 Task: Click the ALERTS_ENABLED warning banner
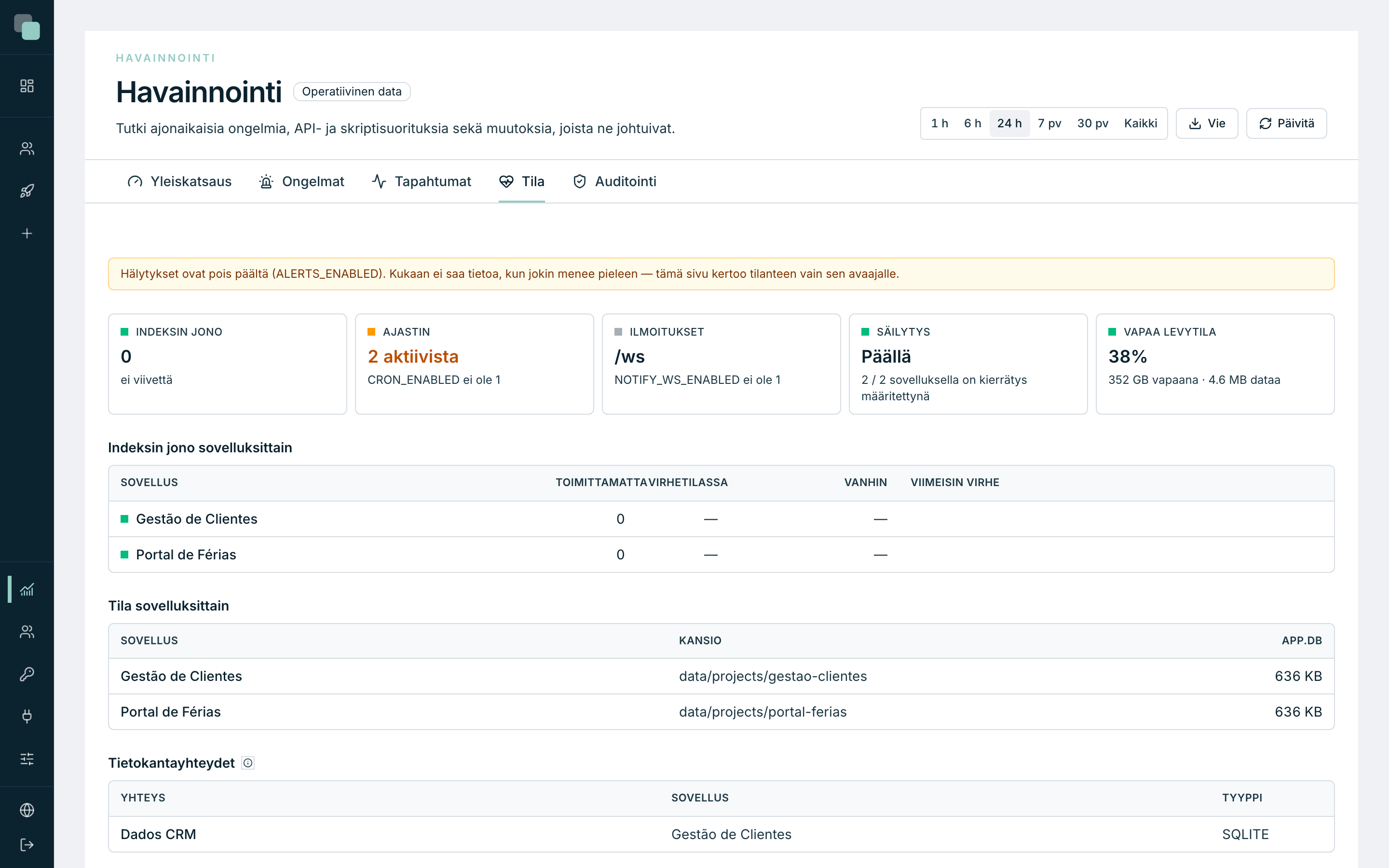point(721,274)
